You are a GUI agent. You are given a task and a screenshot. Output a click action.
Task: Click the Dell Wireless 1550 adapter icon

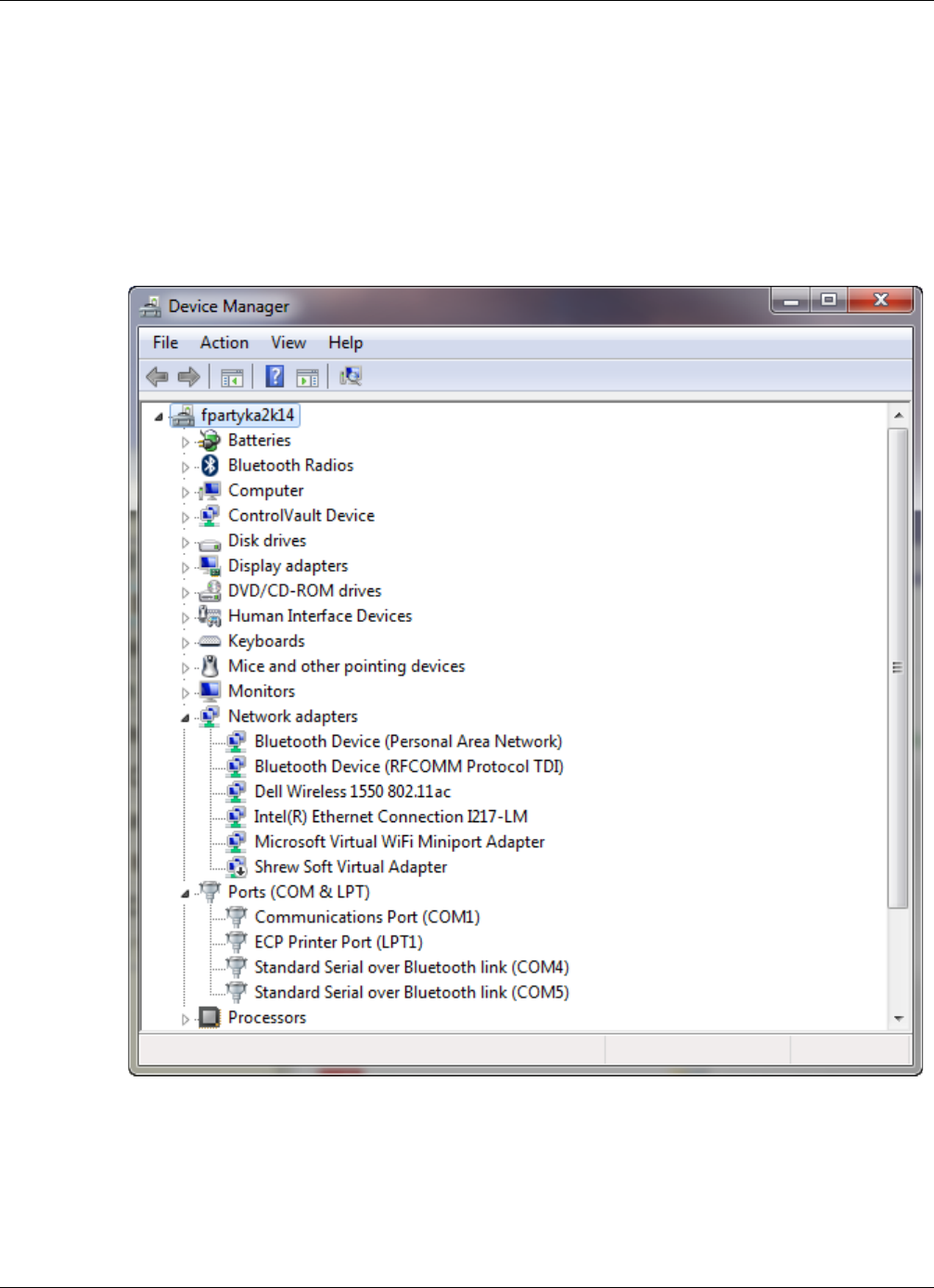click(x=237, y=792)
